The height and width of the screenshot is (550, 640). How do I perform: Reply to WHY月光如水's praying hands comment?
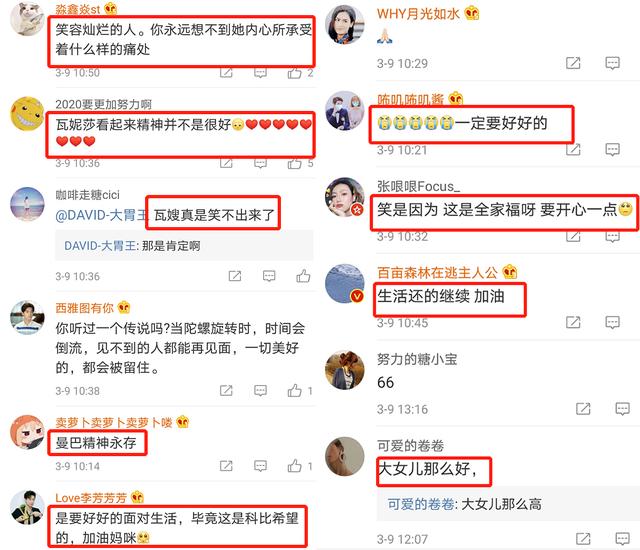pos(612,63)
